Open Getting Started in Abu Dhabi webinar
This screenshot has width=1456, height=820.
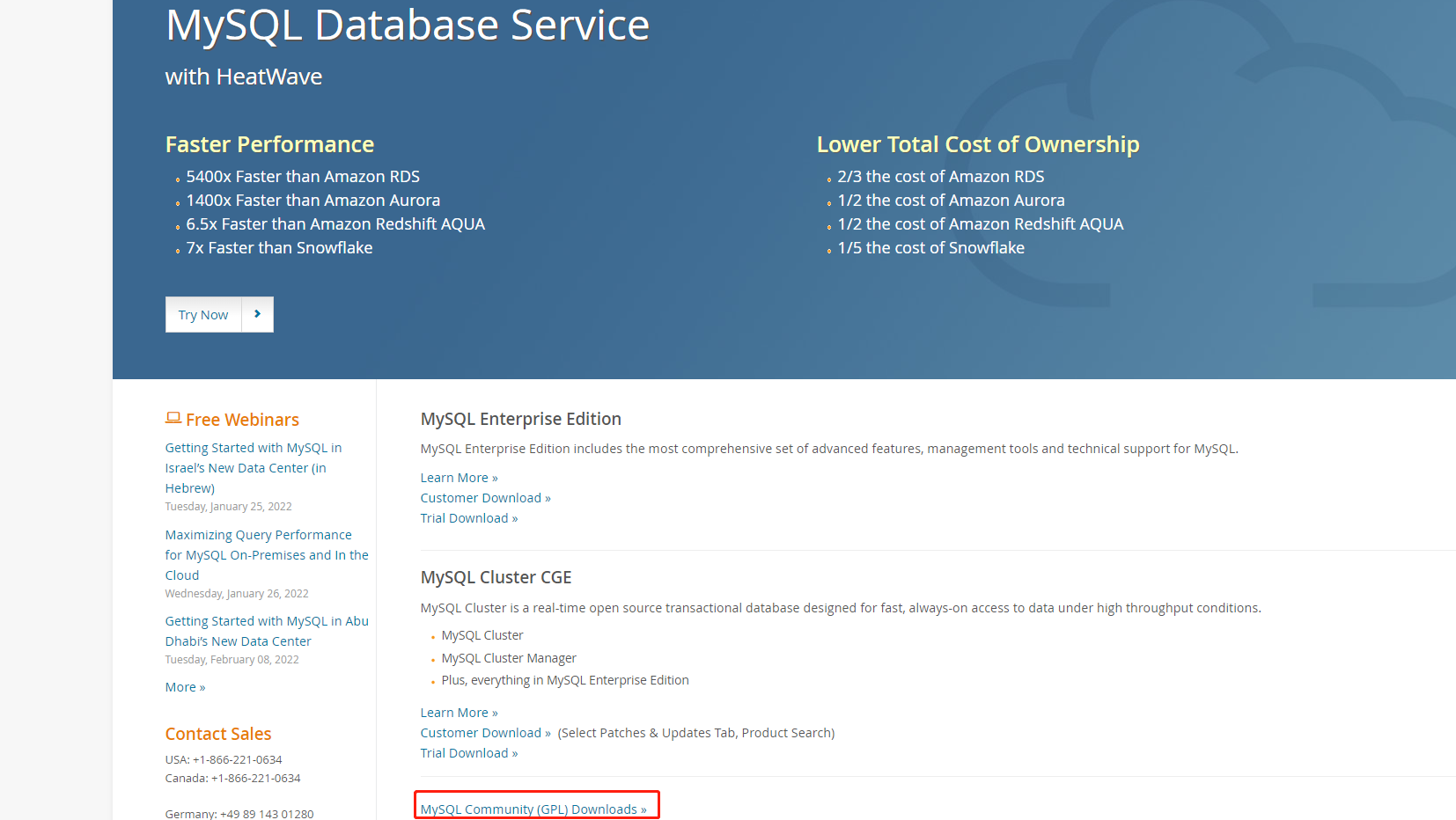267,631
